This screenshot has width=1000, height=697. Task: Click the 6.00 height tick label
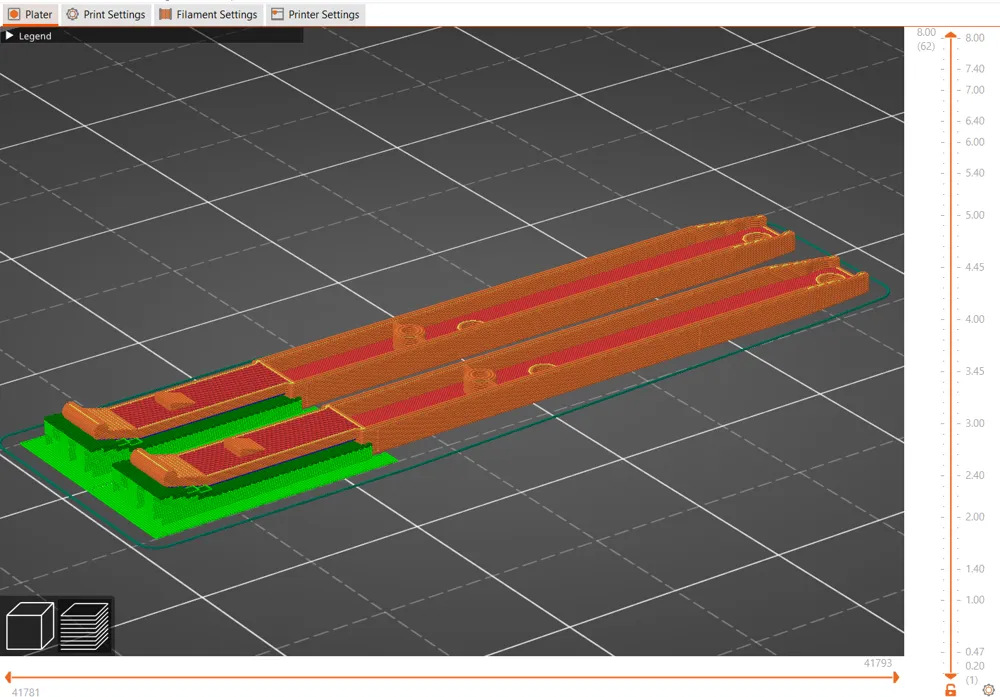(x=974, y=142)
